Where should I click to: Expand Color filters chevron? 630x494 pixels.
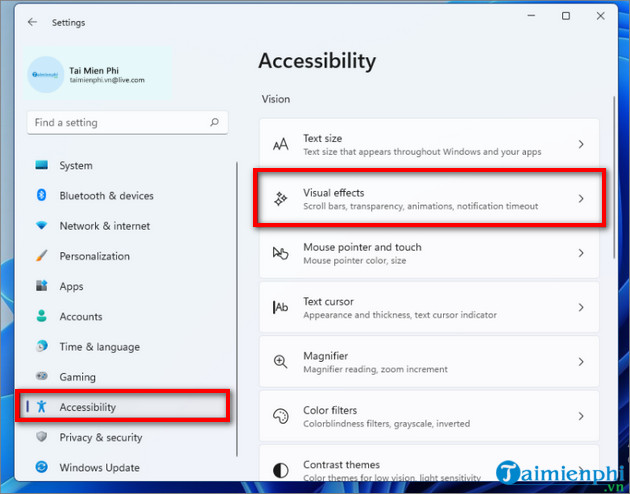pos(581,416)
